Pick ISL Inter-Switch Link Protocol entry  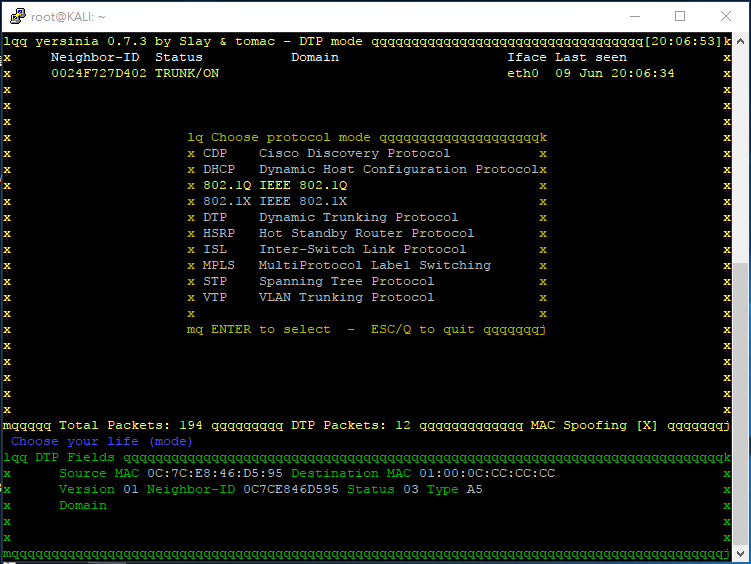point(334,249)
